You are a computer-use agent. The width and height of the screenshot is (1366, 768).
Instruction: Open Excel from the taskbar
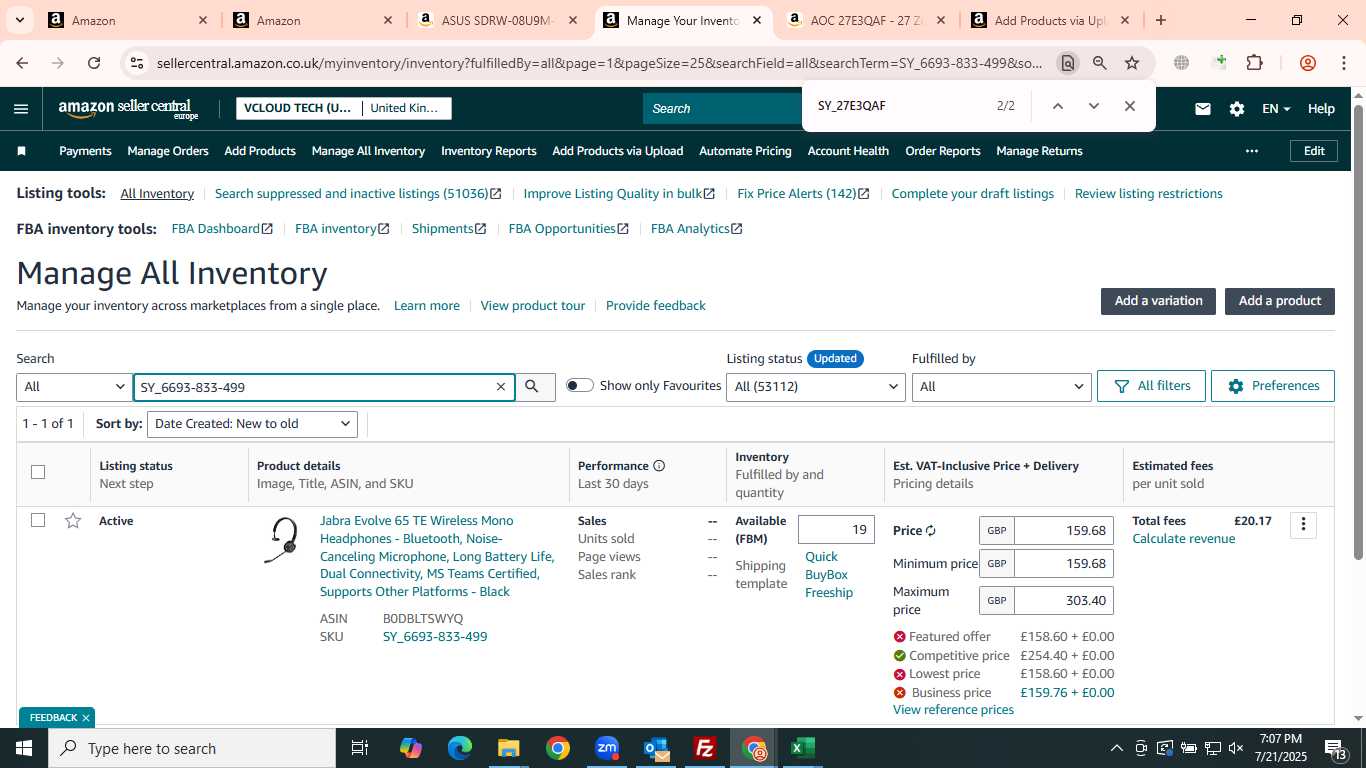tap(802, 748)
